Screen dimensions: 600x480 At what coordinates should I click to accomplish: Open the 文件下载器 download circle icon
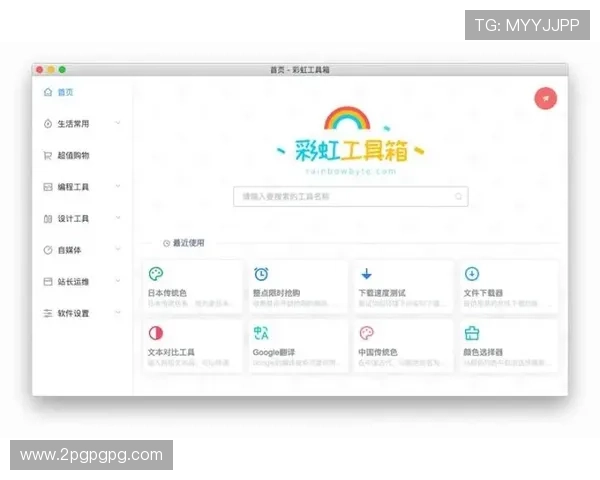[472, 274]
